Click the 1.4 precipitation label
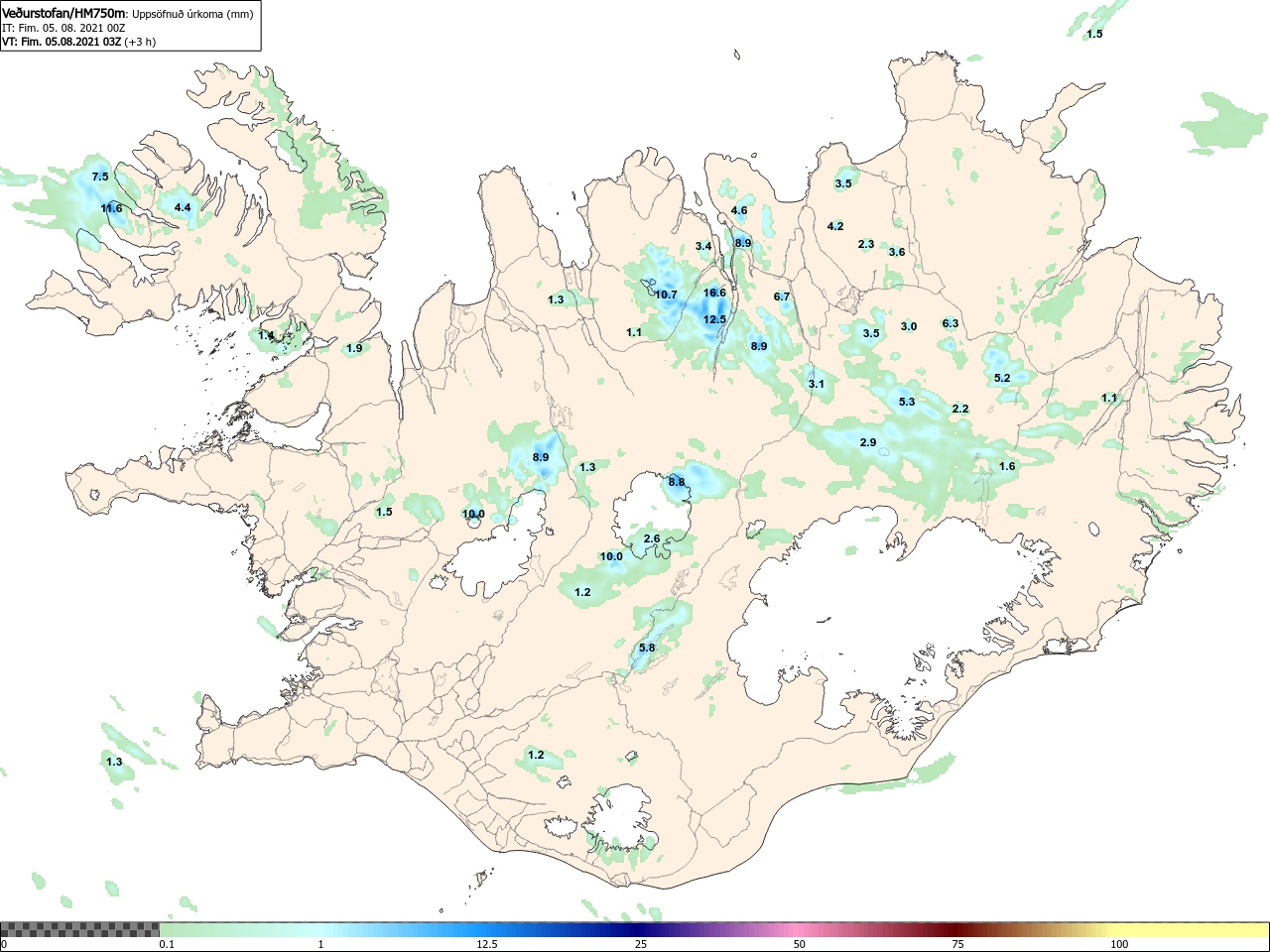Image resolution: width=1270 pixels, height=952 pixels. 266,336
